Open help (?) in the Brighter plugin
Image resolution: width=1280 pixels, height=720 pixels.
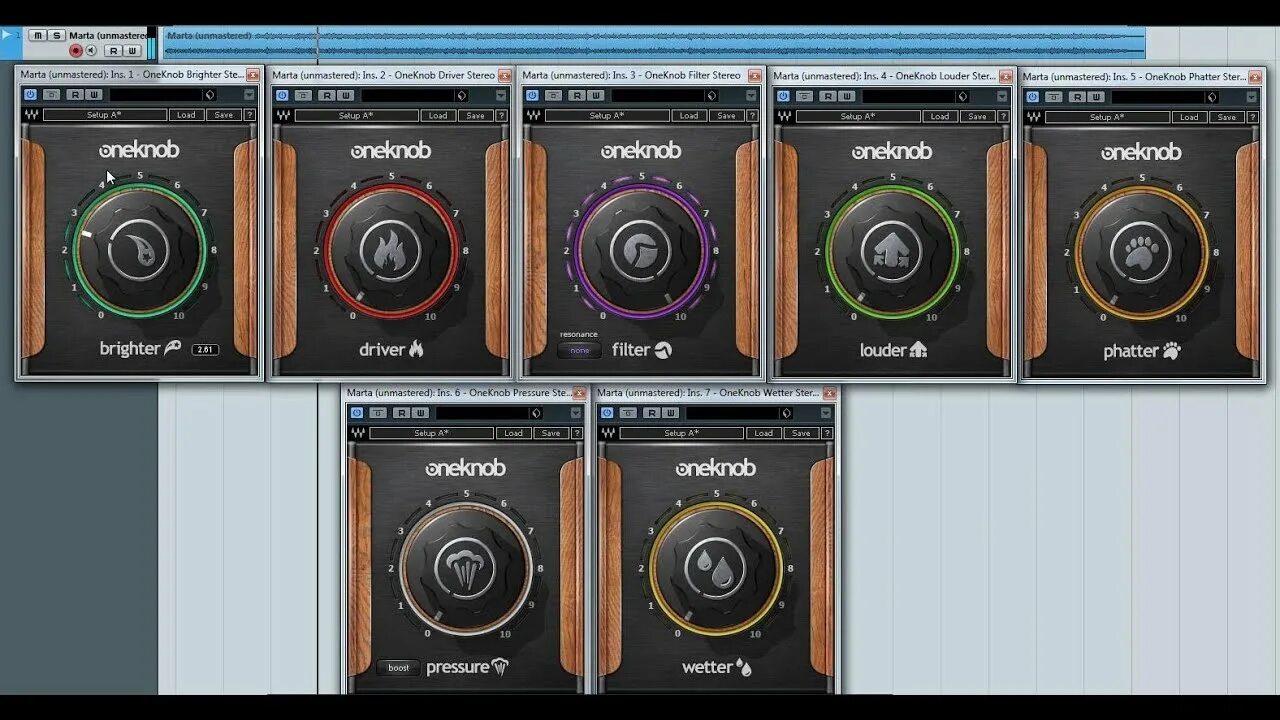coord(250,115)
